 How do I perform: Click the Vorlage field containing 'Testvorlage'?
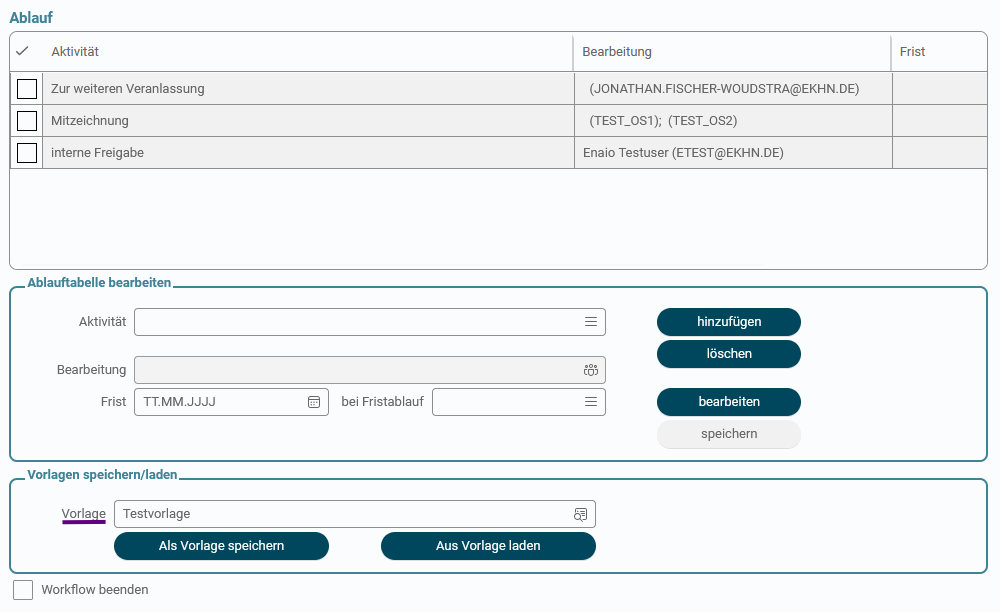tap(355, 514)
